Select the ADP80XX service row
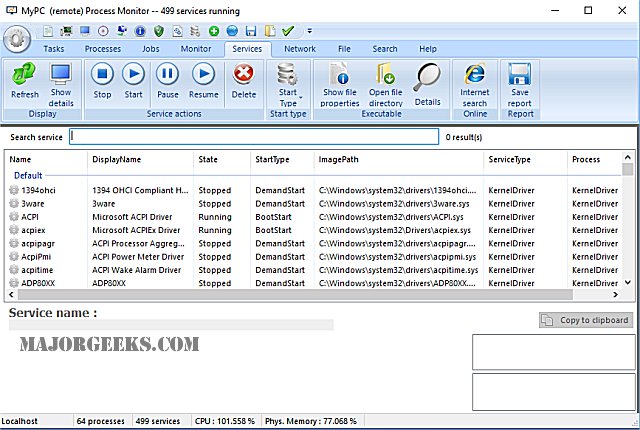This screenshot has width=640, height=430. click(313, 283)
